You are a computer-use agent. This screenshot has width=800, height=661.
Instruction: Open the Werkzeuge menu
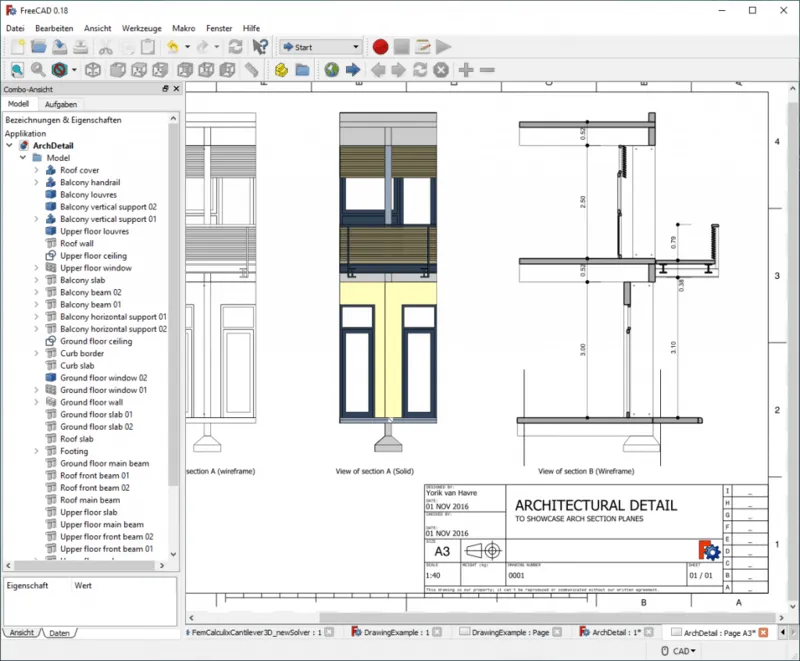coord(141,28)
